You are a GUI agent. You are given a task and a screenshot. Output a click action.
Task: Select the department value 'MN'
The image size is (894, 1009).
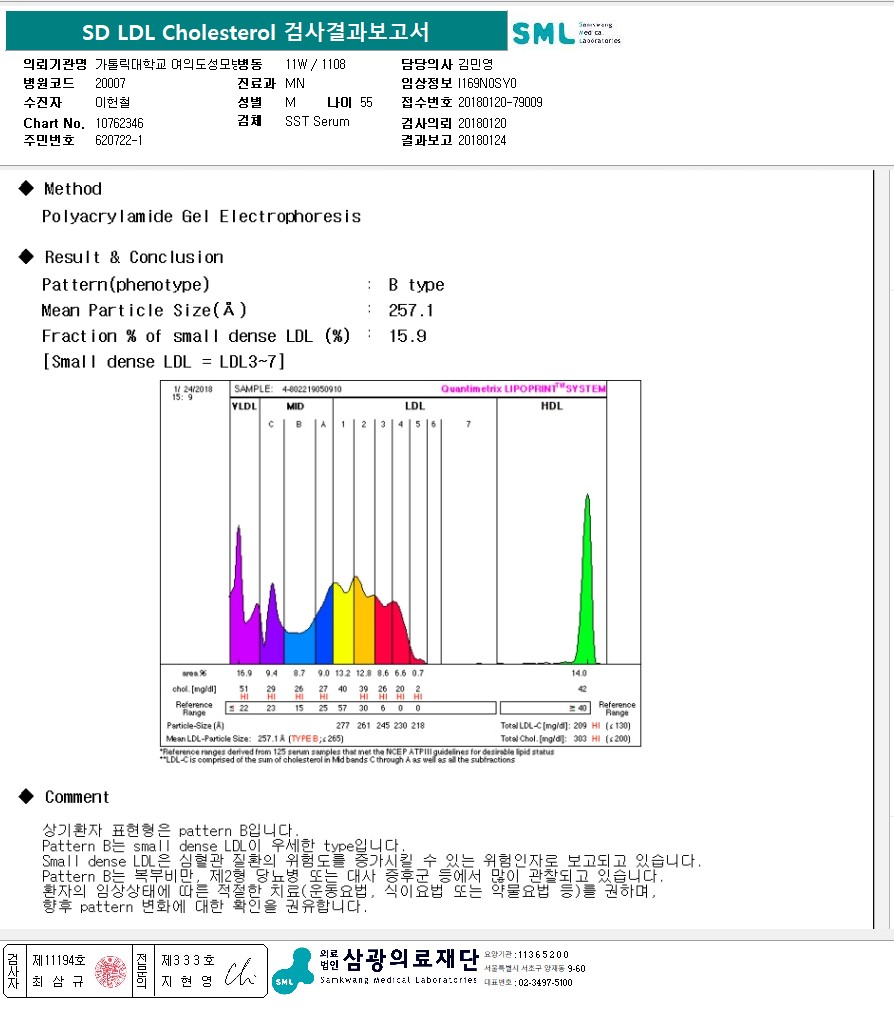click(295, 83)
